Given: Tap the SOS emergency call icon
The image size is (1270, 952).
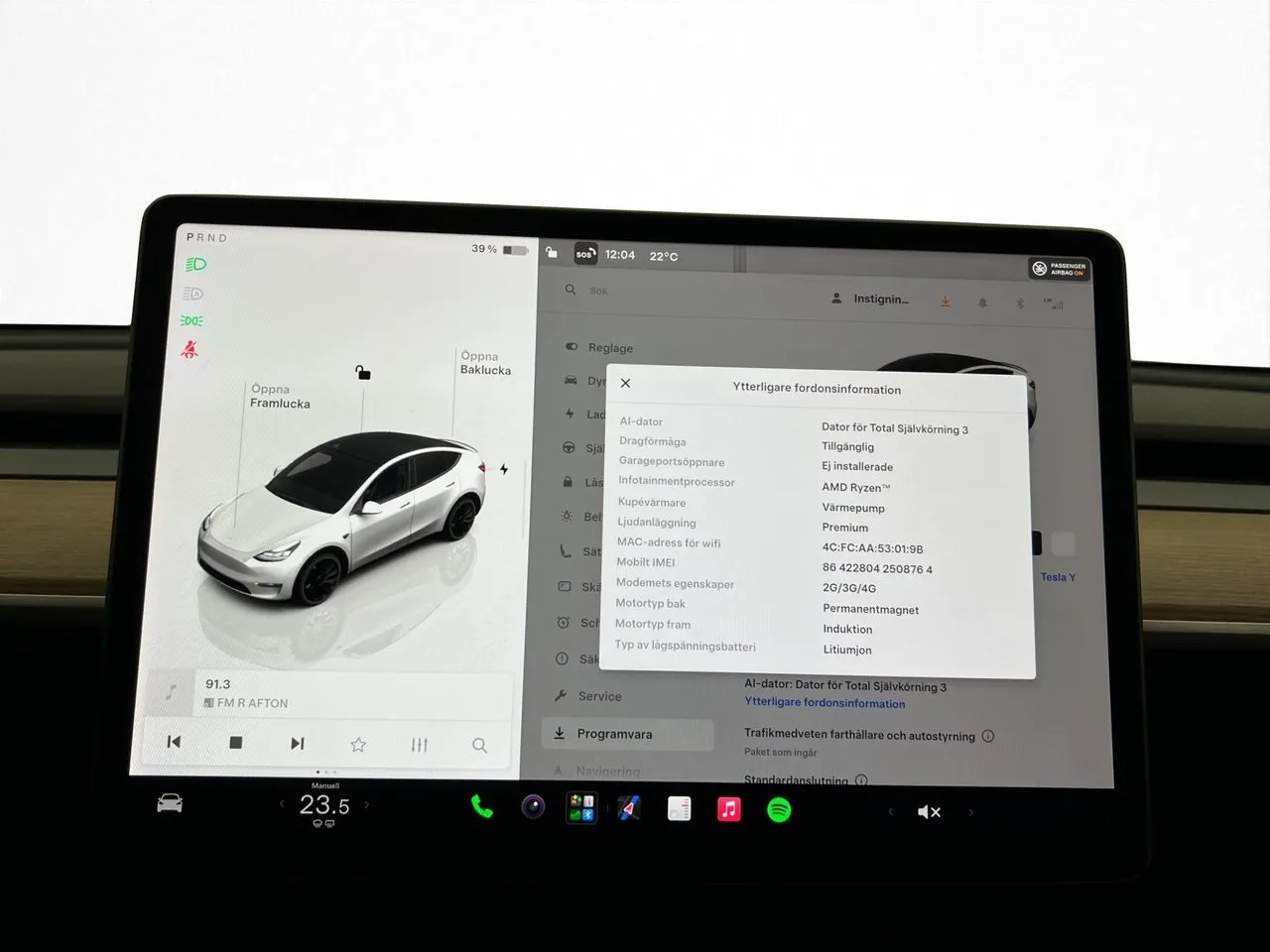Looking at the screenshot, I should click(585, 254).
